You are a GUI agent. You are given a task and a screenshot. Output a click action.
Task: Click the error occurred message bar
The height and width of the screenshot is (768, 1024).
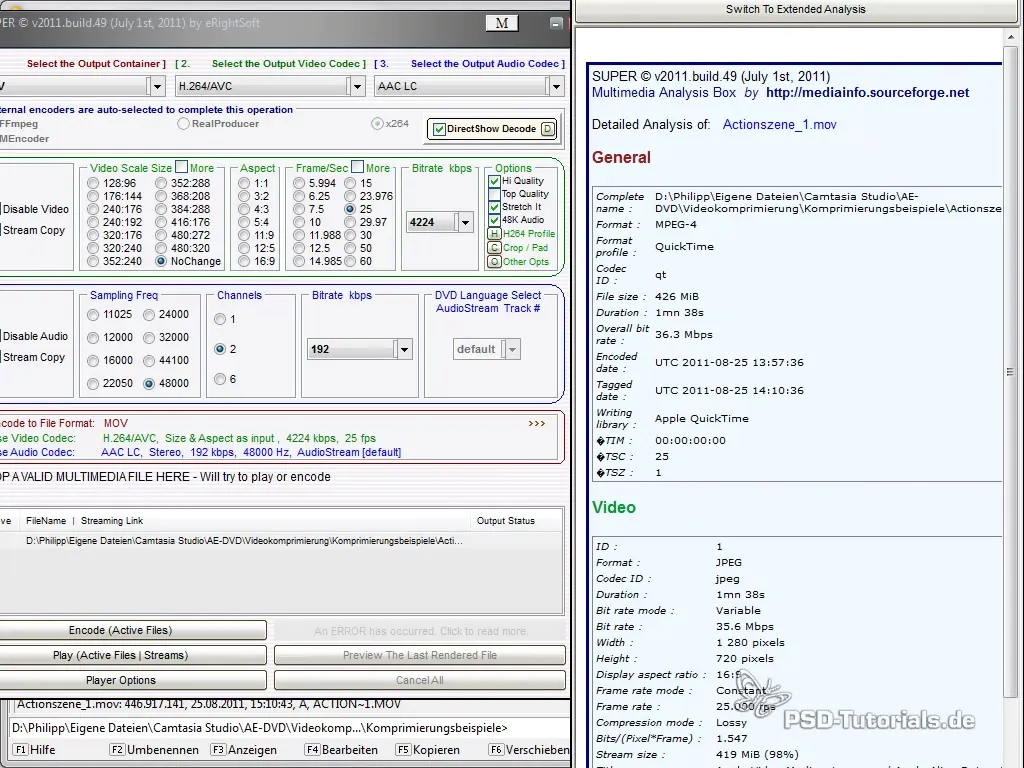pos(420,631)
